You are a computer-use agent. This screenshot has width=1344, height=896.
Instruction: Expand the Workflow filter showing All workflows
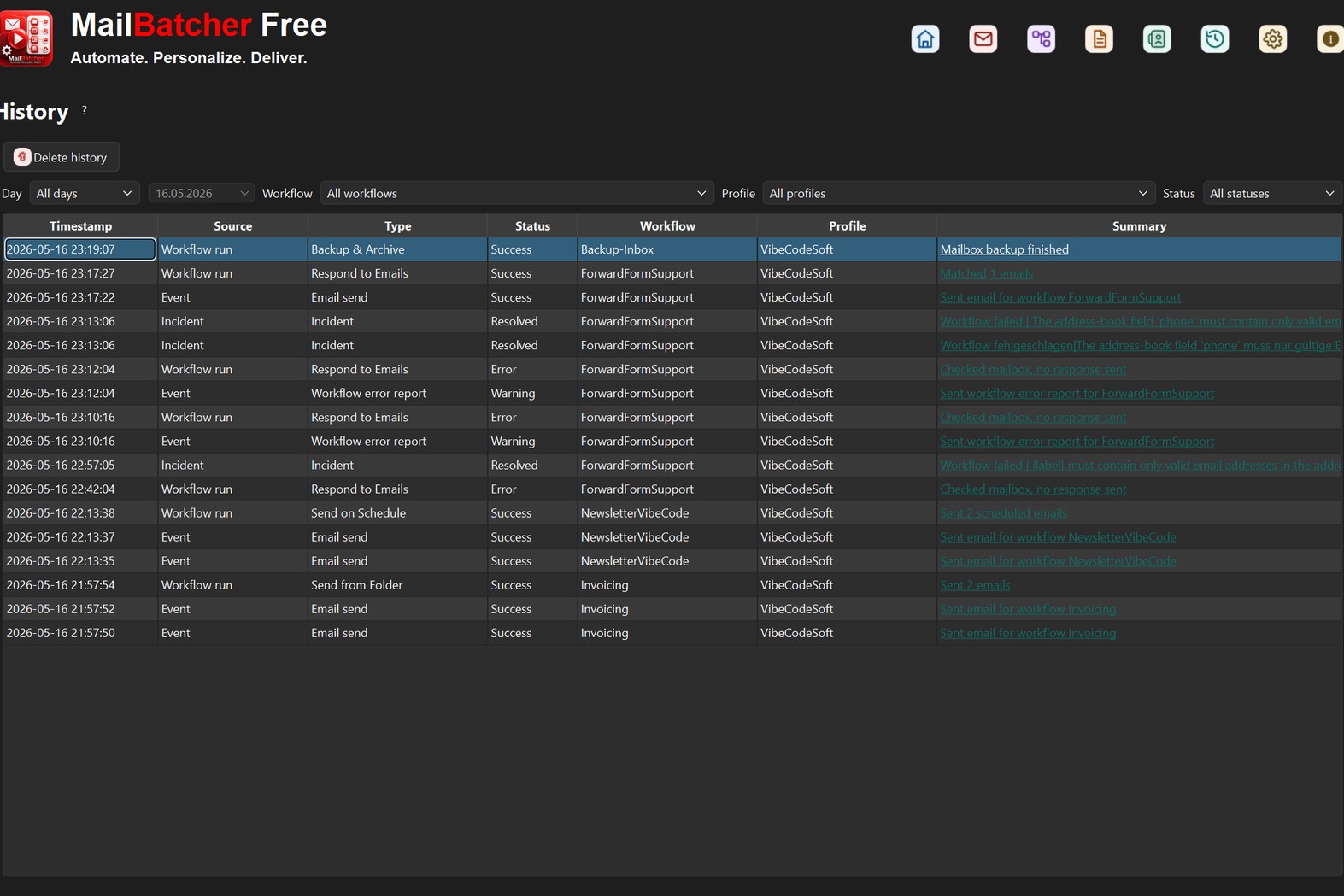(x=517, y=194)
